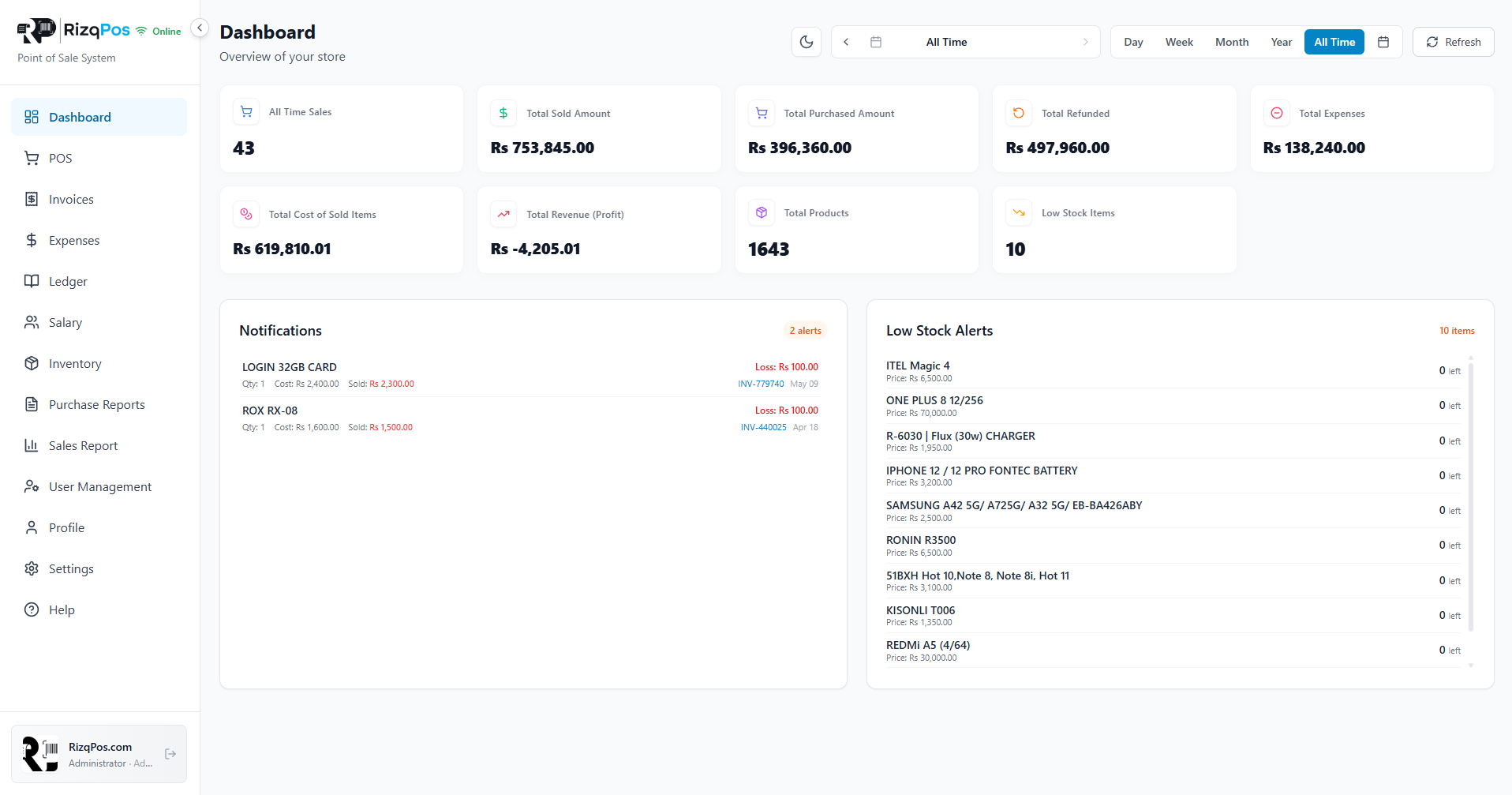Click the Help question mark icon

32,609
